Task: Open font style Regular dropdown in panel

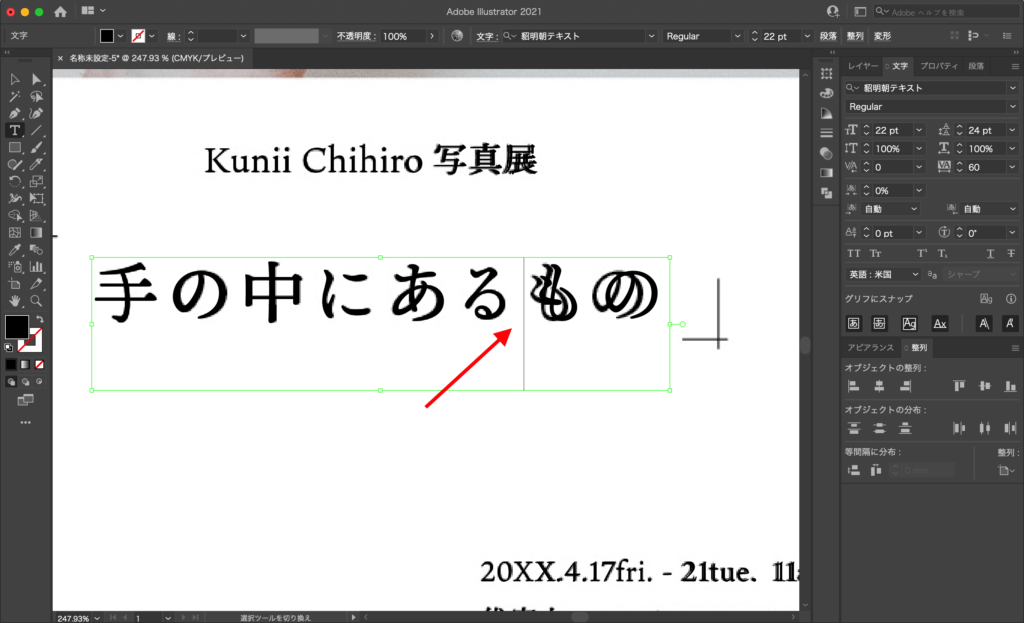Action: pyautogui.click(x=1012, y=106)
